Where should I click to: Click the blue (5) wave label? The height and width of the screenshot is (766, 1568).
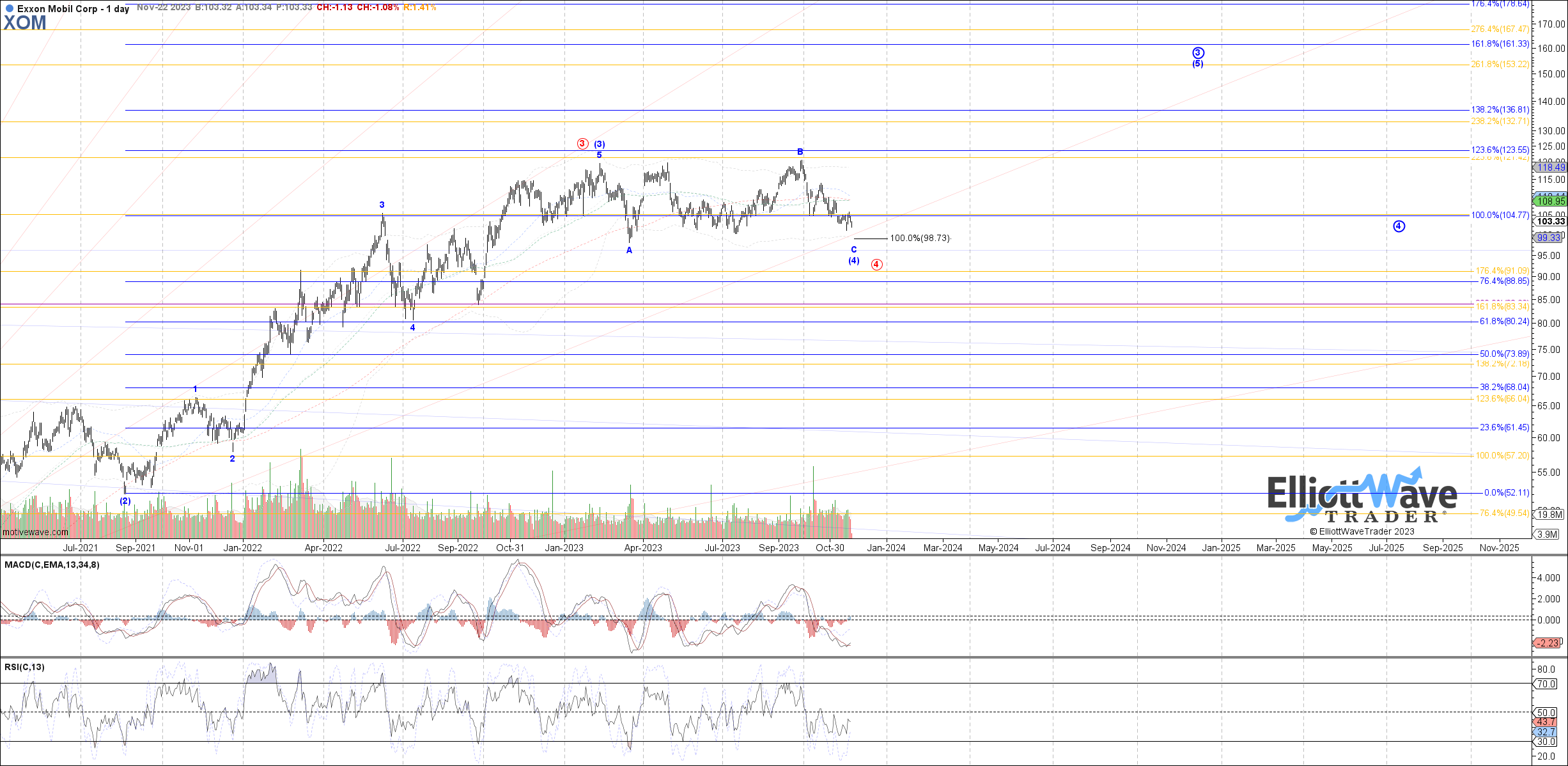click(x=1197, y=63)
